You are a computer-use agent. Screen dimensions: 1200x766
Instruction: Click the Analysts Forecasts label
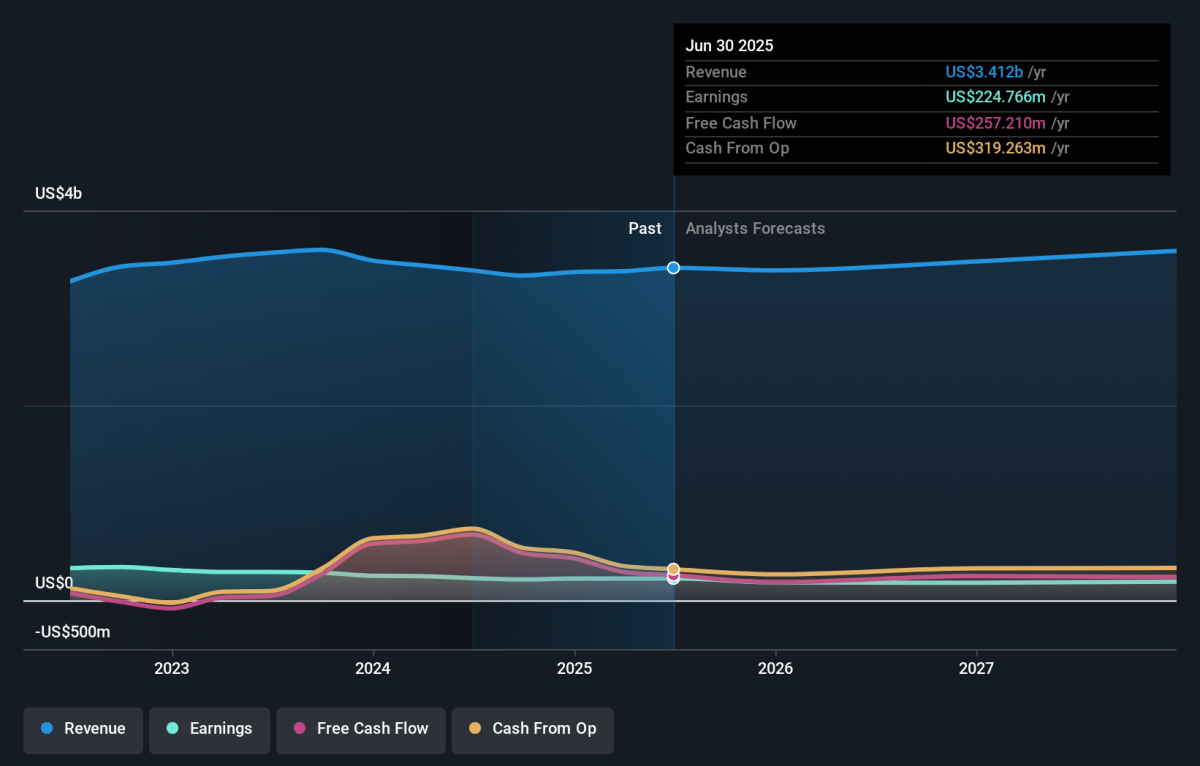pos(755,229)
